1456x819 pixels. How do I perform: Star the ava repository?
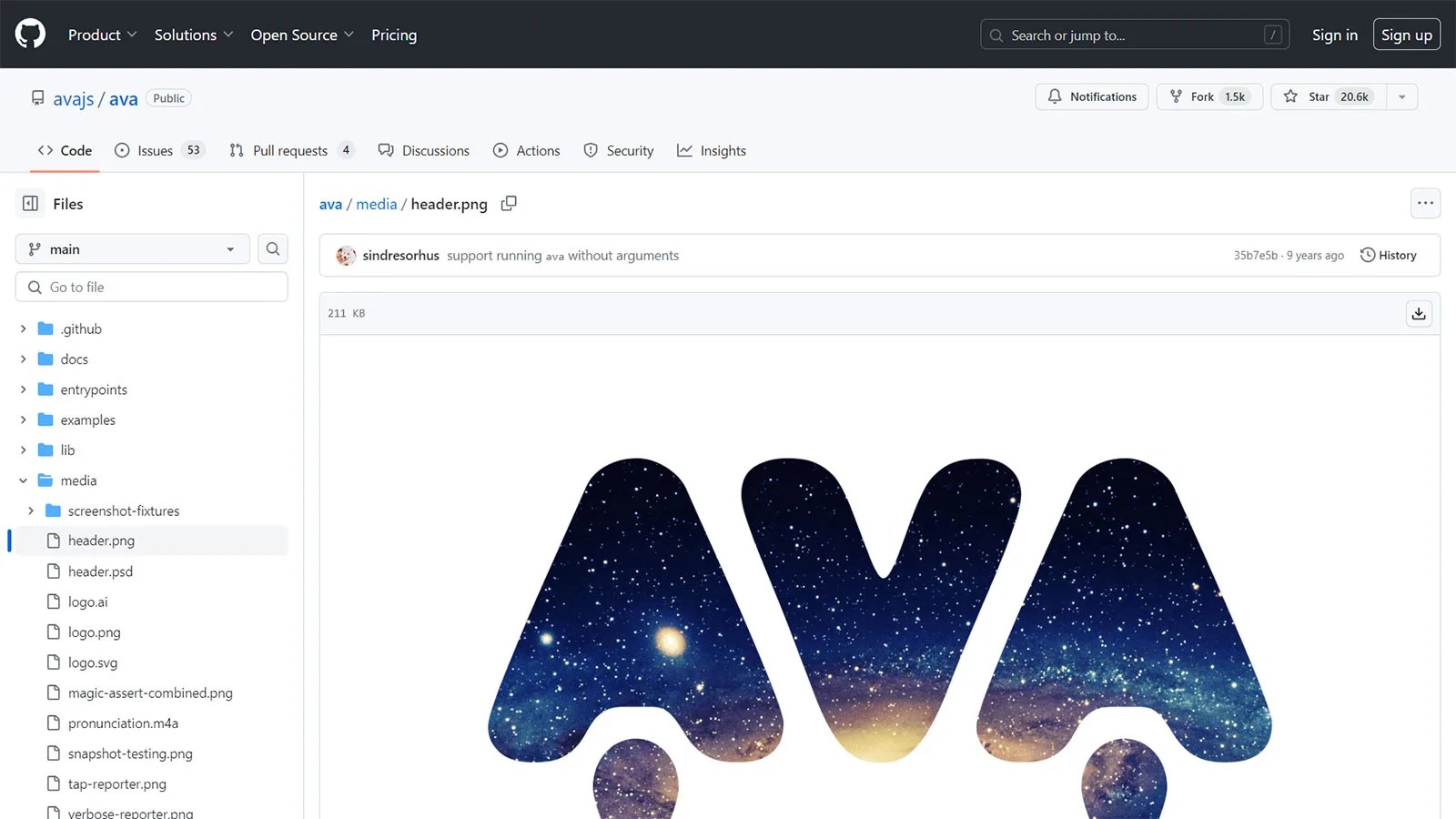coord(1326,96)
